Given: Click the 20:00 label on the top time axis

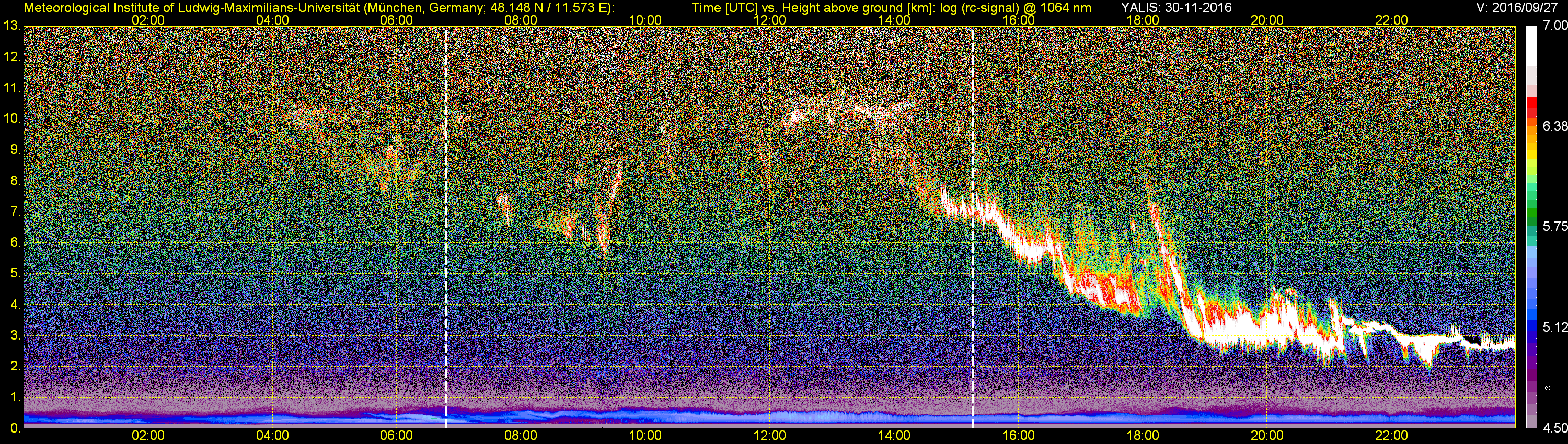Looking at the screenshot, I should tap(1267, 20).
